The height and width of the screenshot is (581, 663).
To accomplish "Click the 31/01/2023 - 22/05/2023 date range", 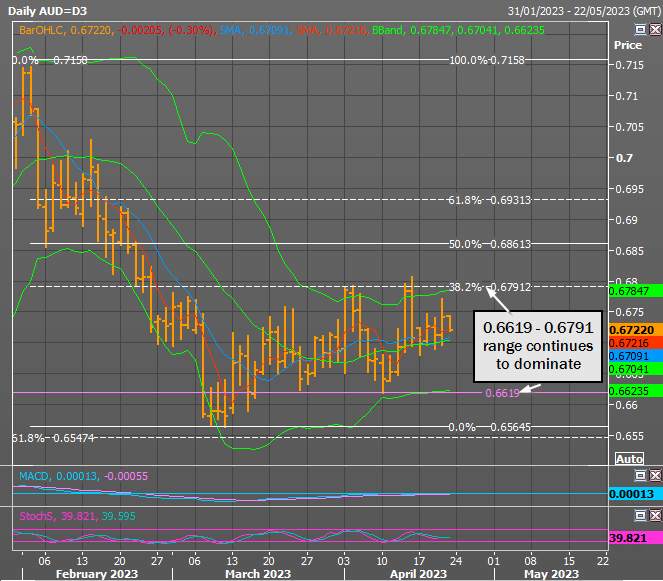I will tap(584, 11).
